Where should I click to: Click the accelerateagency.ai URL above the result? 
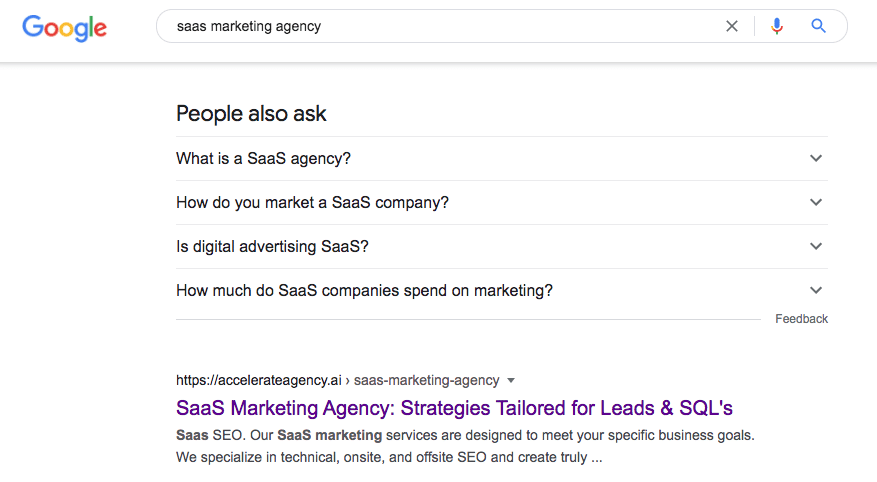click(259, 380)
